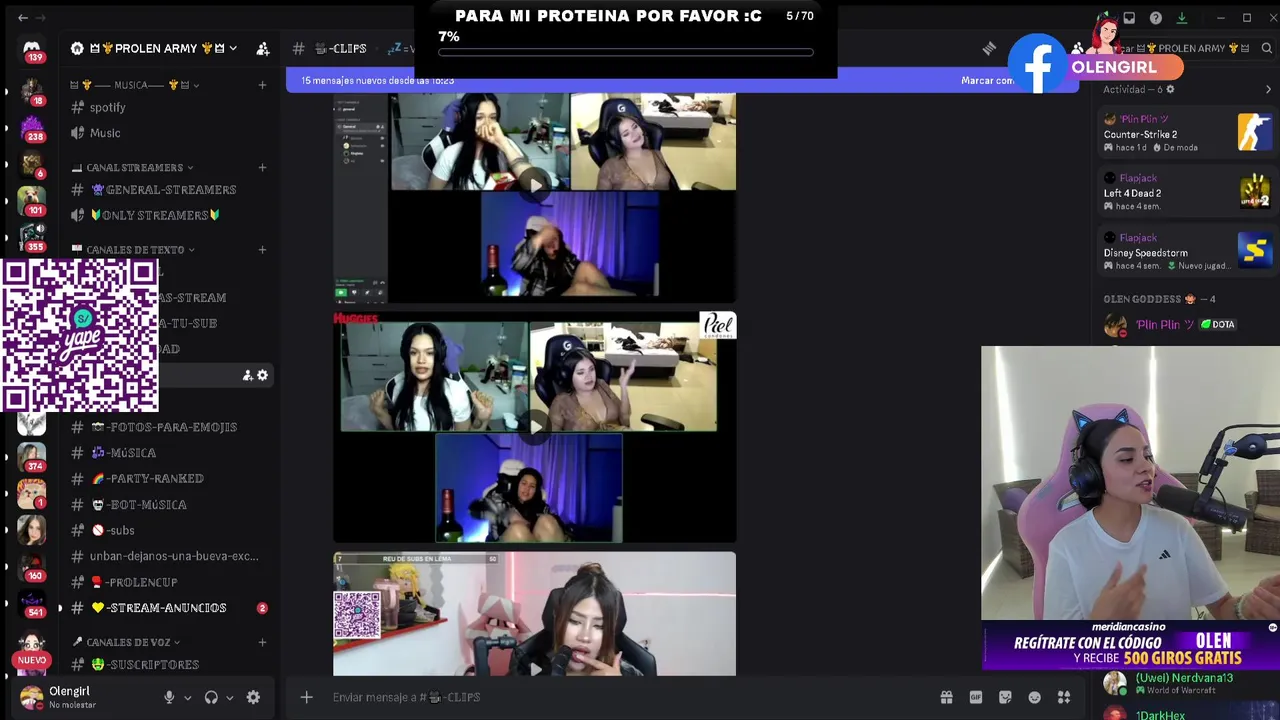The width and height of the screenshot is (1280, 720).
Task: Open the BOT-MÚSICA channel
Action: pos(168,504)
